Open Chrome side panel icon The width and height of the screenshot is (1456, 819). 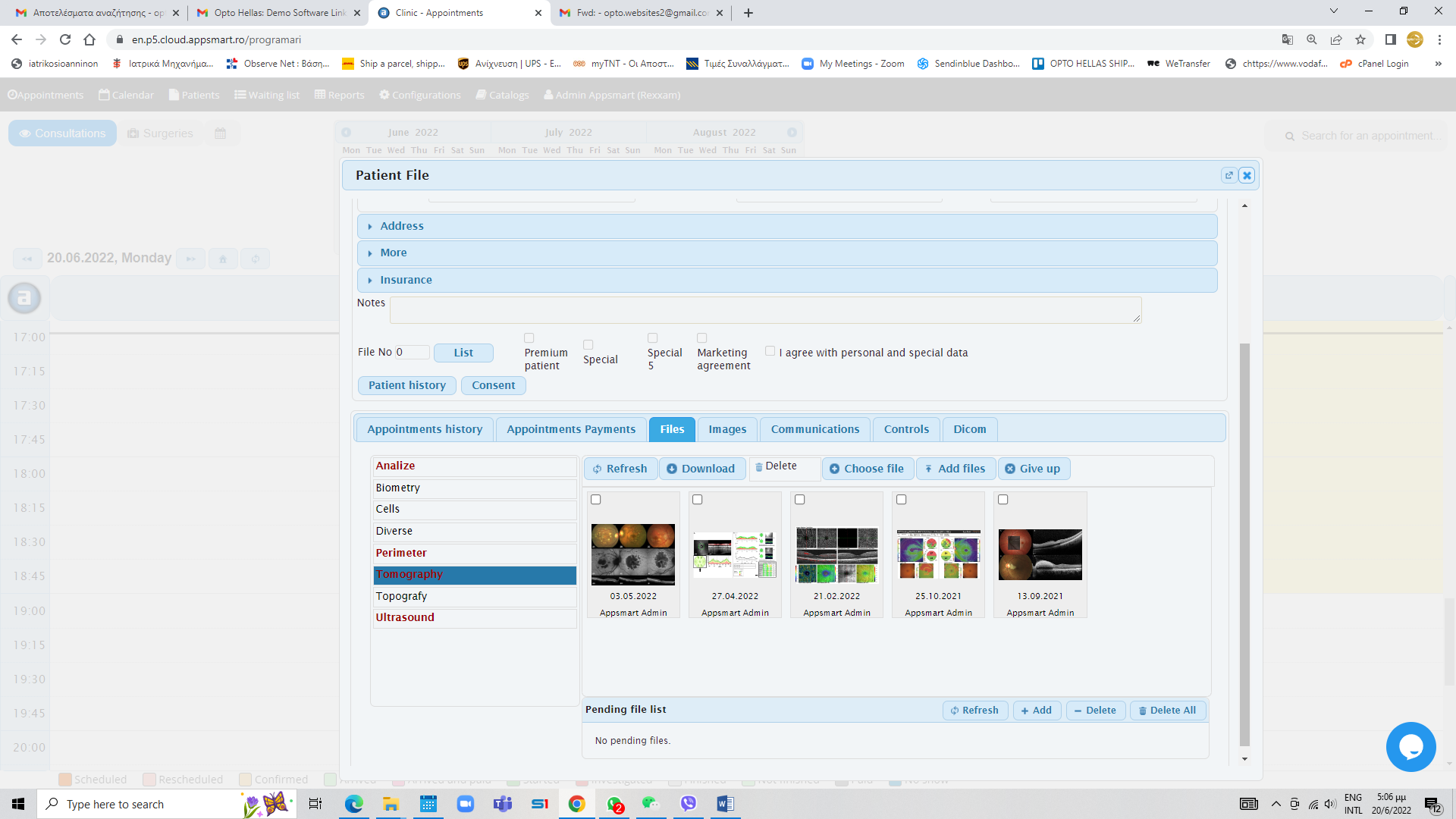[1390, 39]
